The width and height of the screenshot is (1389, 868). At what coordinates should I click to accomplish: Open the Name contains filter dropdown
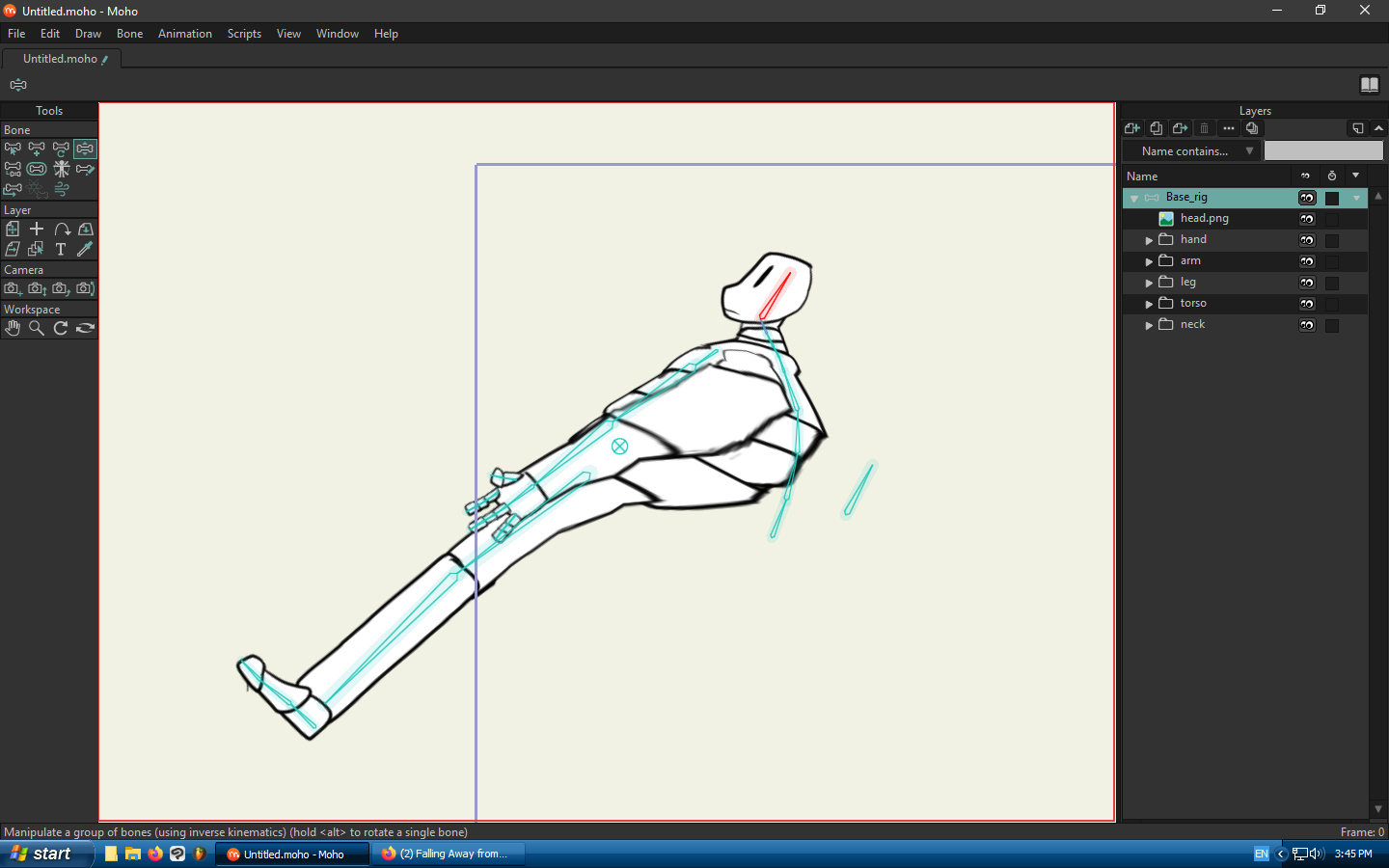coord(1192,151)
